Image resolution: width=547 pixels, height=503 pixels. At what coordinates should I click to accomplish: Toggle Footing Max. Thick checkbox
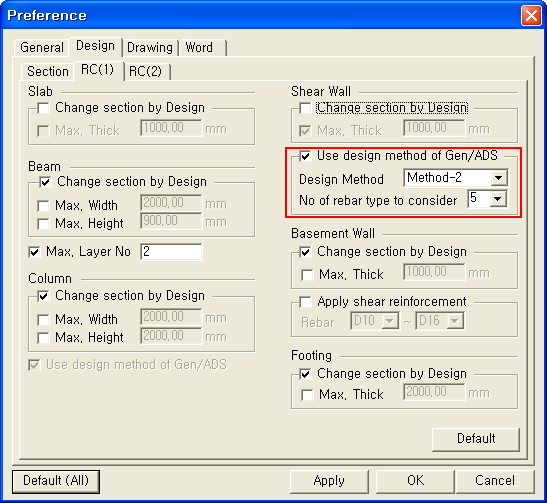pos(307,395)
